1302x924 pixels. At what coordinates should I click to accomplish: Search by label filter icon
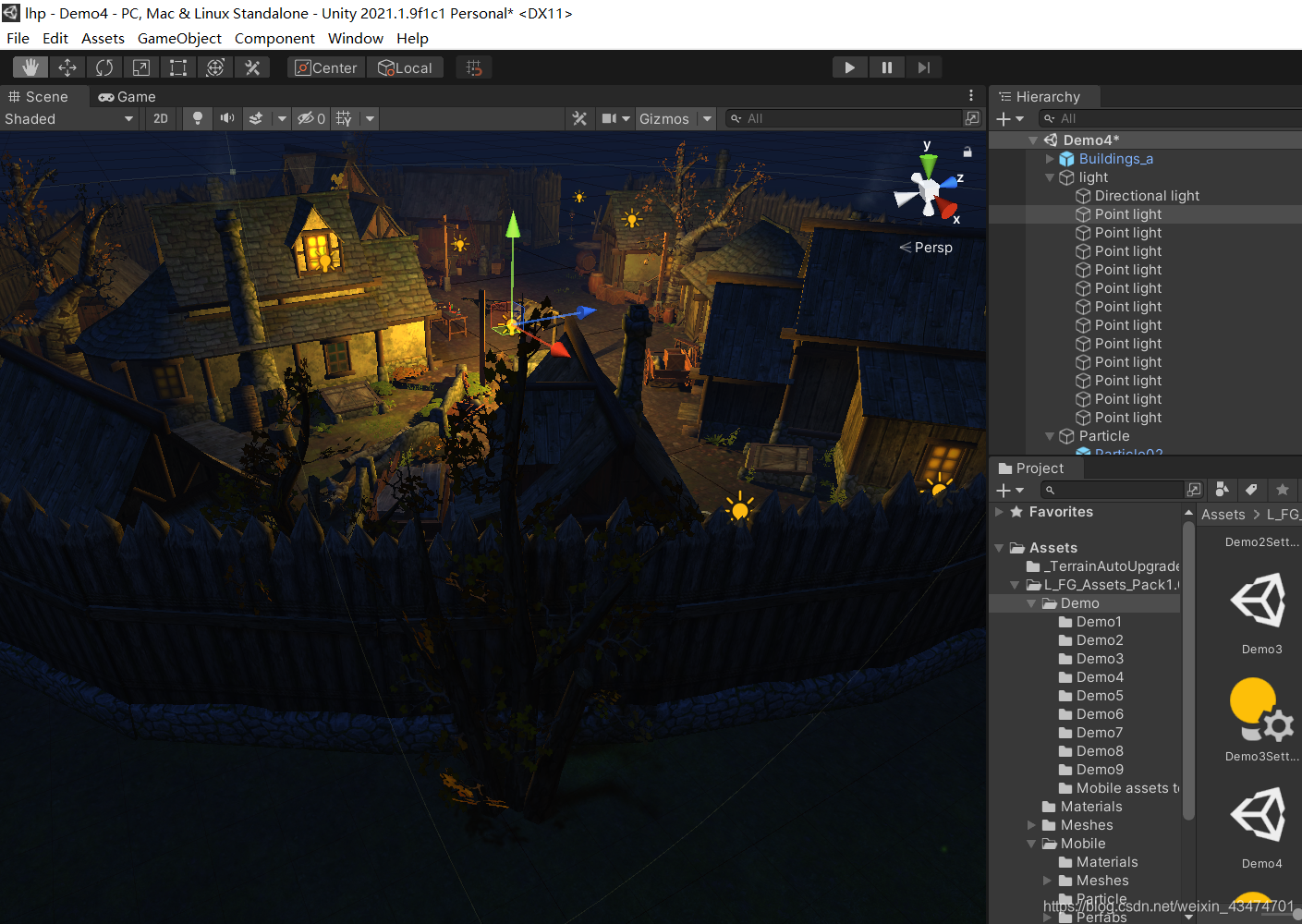(1251, 490)
